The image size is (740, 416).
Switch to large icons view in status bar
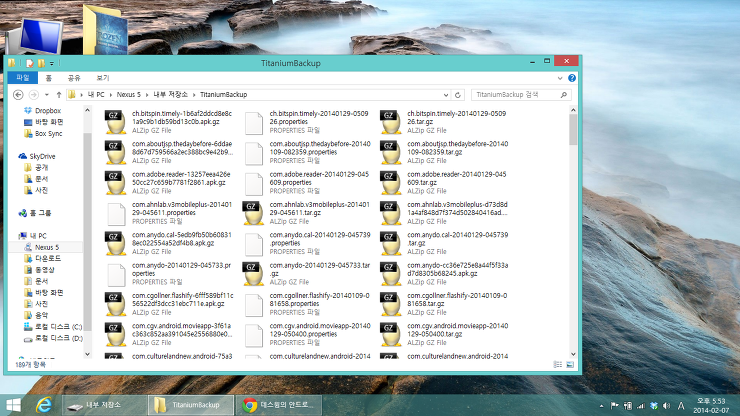[x=570, y=365]
